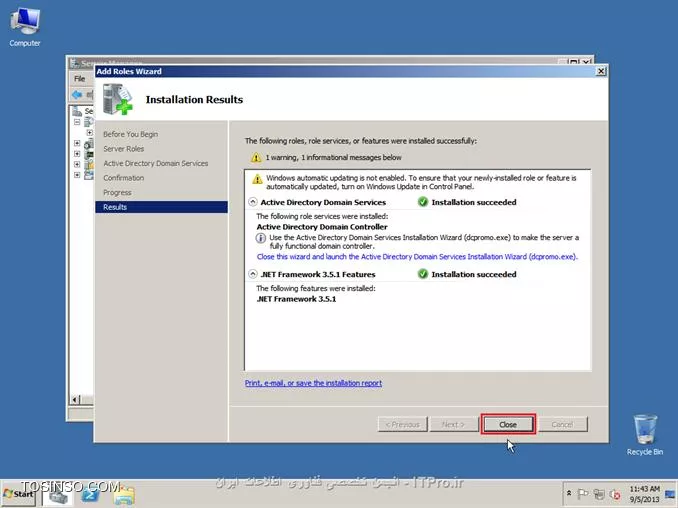Viewport: 678px width, 508px height.
Task: Select the Server Manager root node icon
Action: point(77,111)
